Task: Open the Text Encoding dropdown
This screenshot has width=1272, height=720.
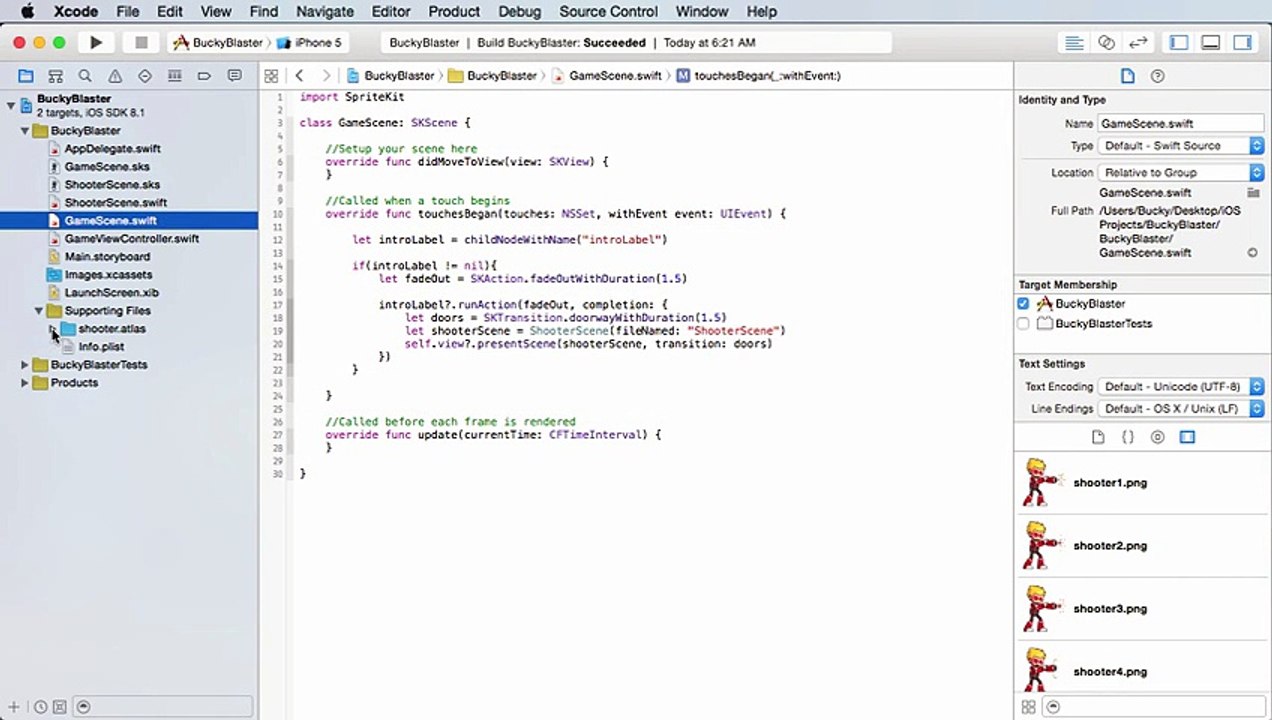Action: pos(1181,387)
